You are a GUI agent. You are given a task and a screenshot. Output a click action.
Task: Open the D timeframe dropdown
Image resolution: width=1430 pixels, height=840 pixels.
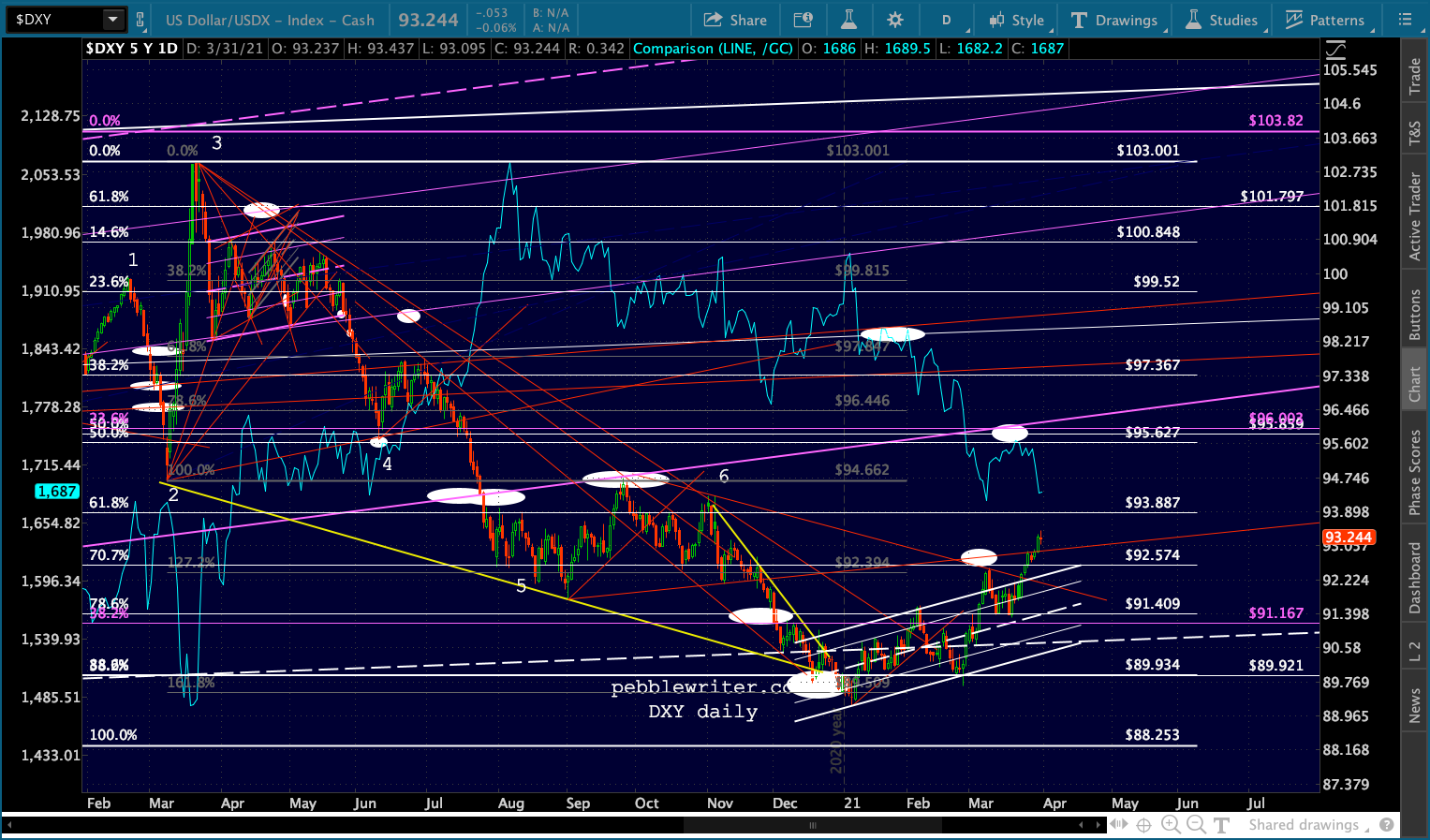pos(947,20)
